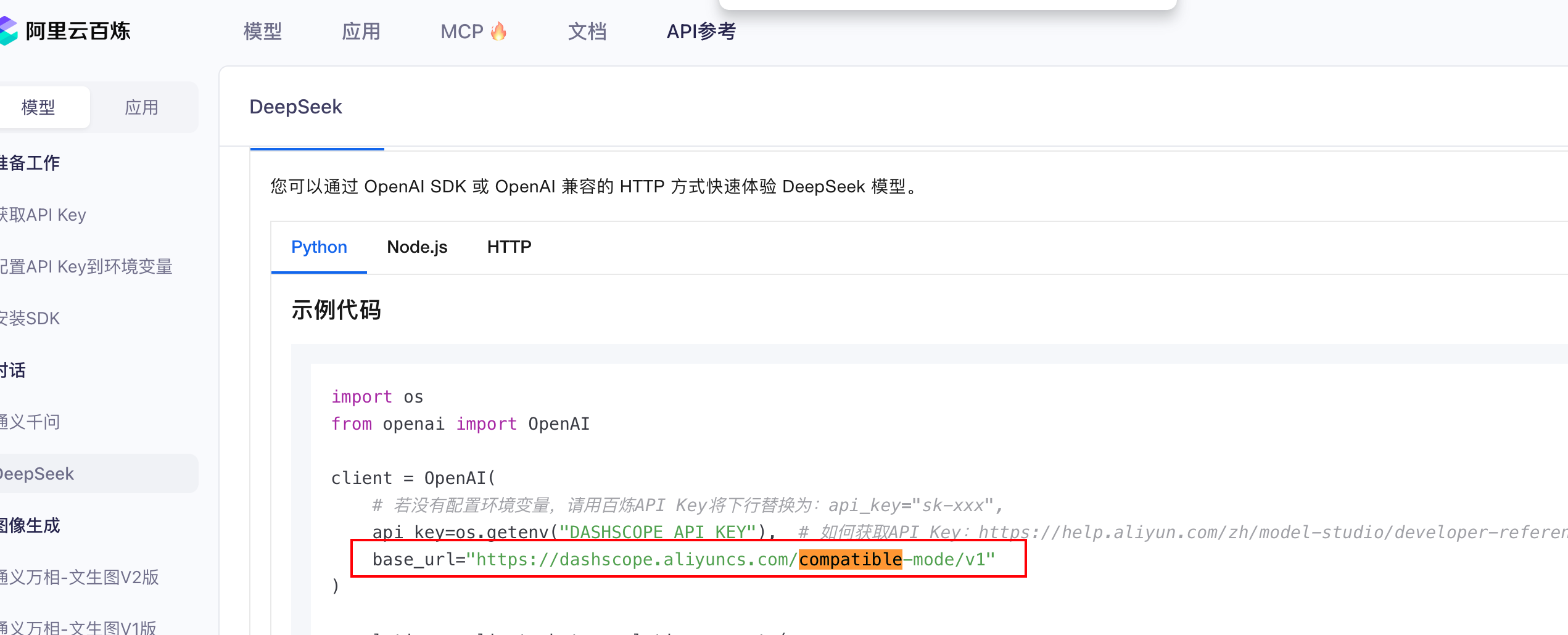
Task: Open the 应用 top navigation item
Action: [x=361, y=31]
